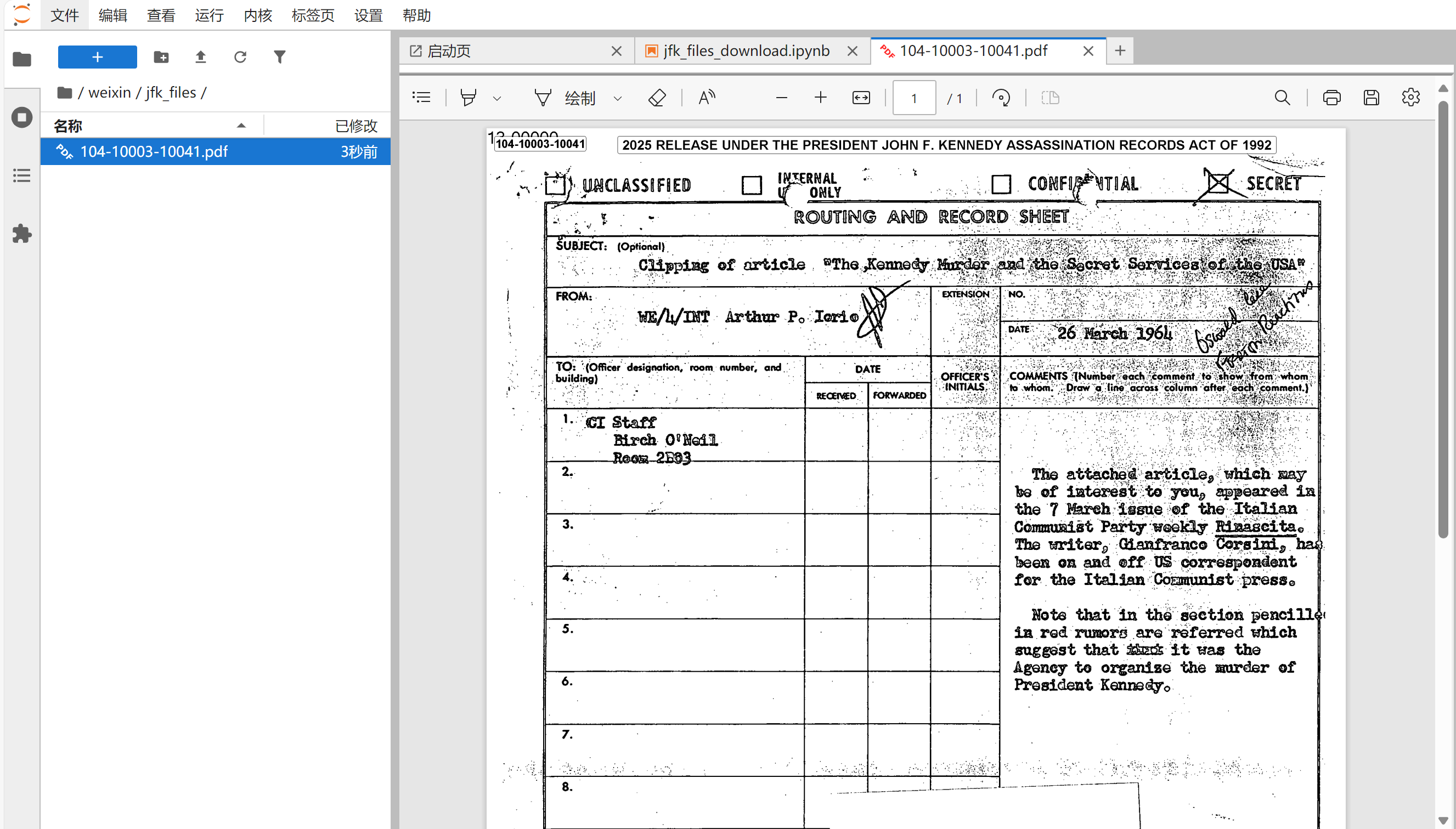The height and width of the screenshot is (829, 1456).
Task: Open PDF viewer settings gear
Action: tap(1410, 98)
